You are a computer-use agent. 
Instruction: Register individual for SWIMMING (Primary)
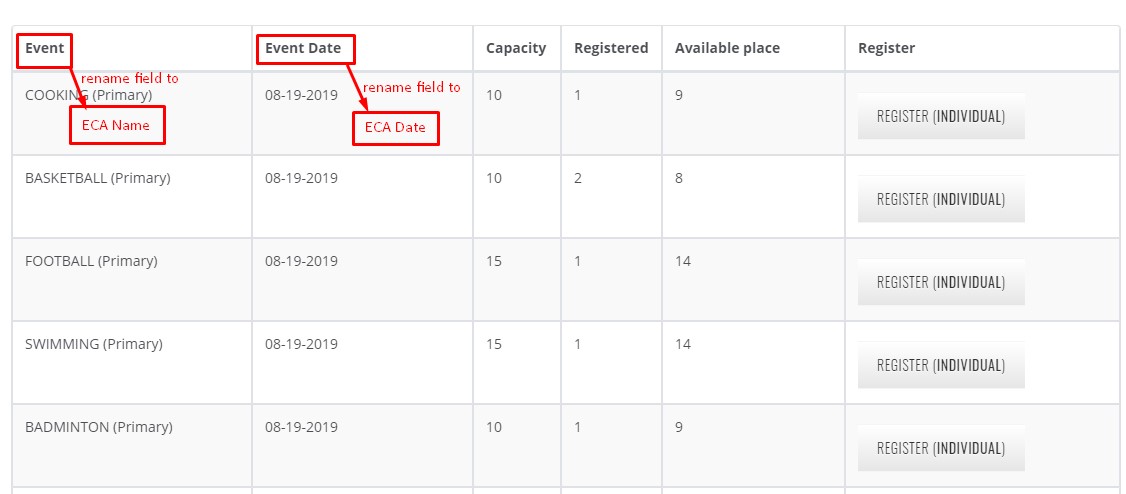pos(940,365)
